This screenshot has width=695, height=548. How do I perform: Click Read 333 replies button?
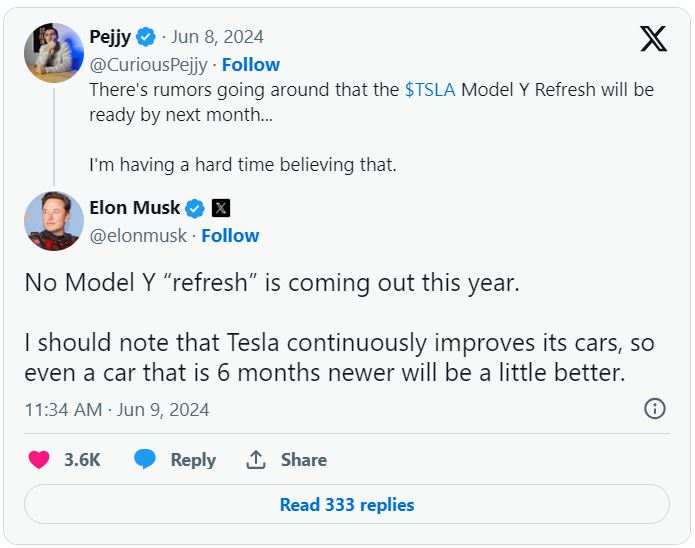click(346, 505)
